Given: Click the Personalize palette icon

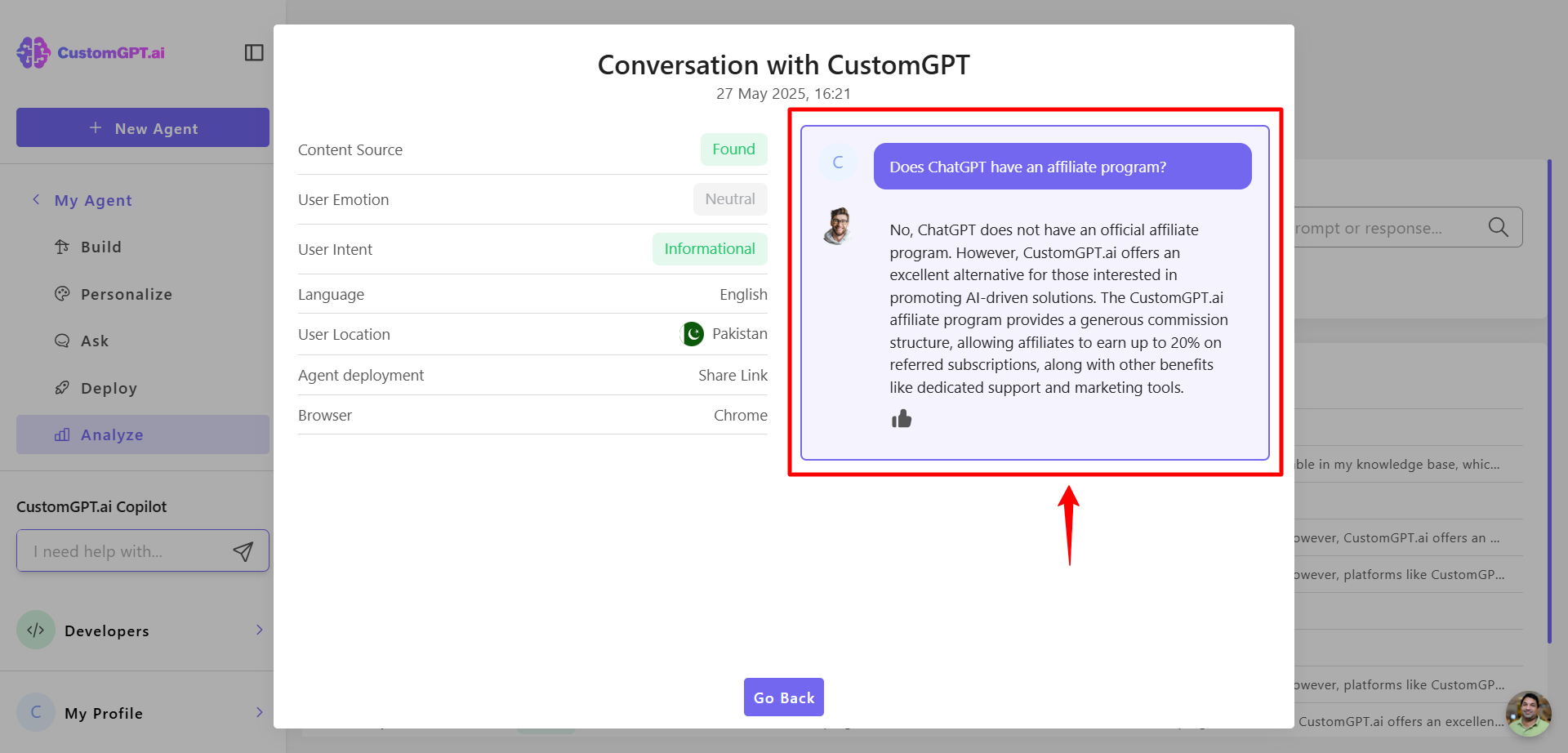Looking at the screenshot, I should [62, 293].
